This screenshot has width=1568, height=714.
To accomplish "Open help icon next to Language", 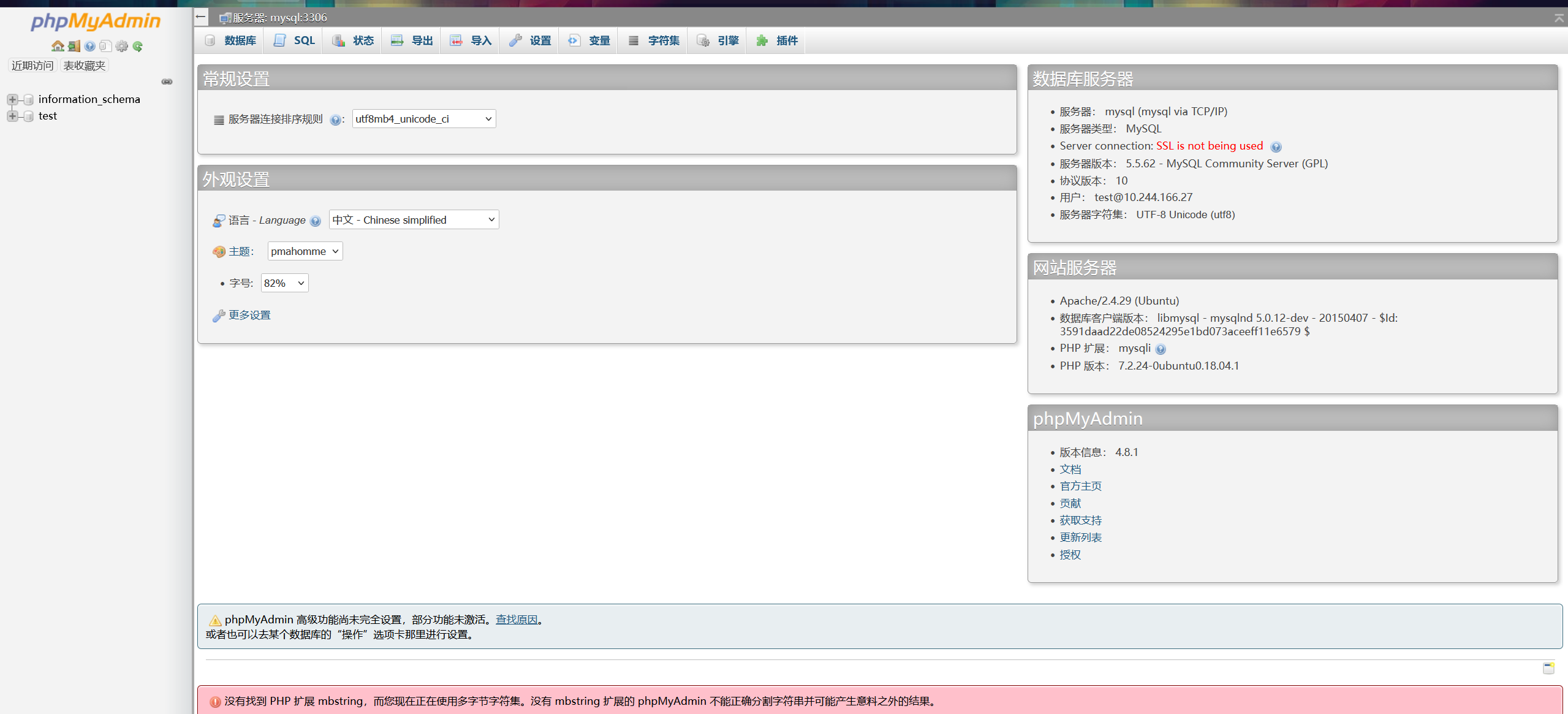I will pos(316,221).
